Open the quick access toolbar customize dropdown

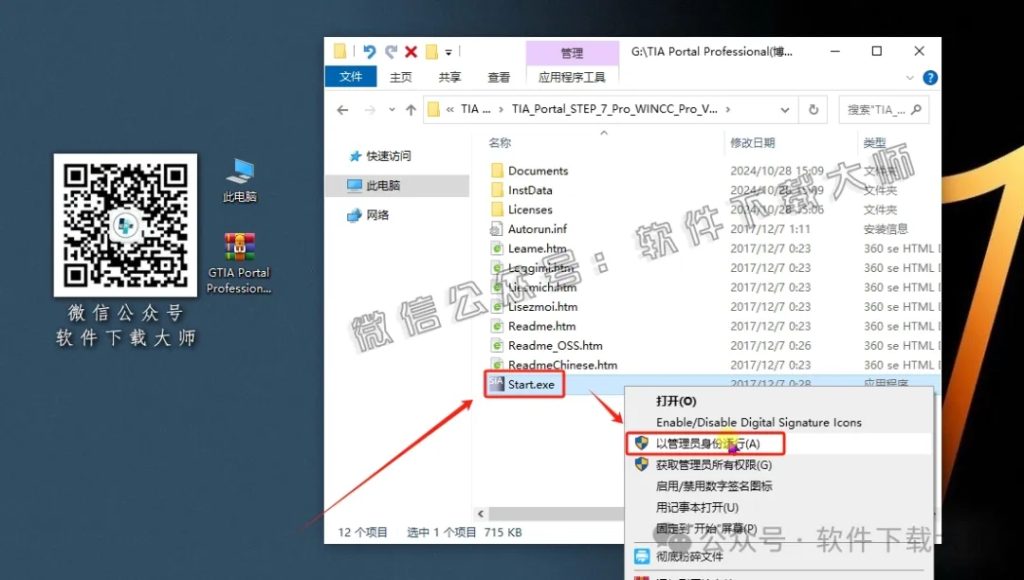coord(448,52)
